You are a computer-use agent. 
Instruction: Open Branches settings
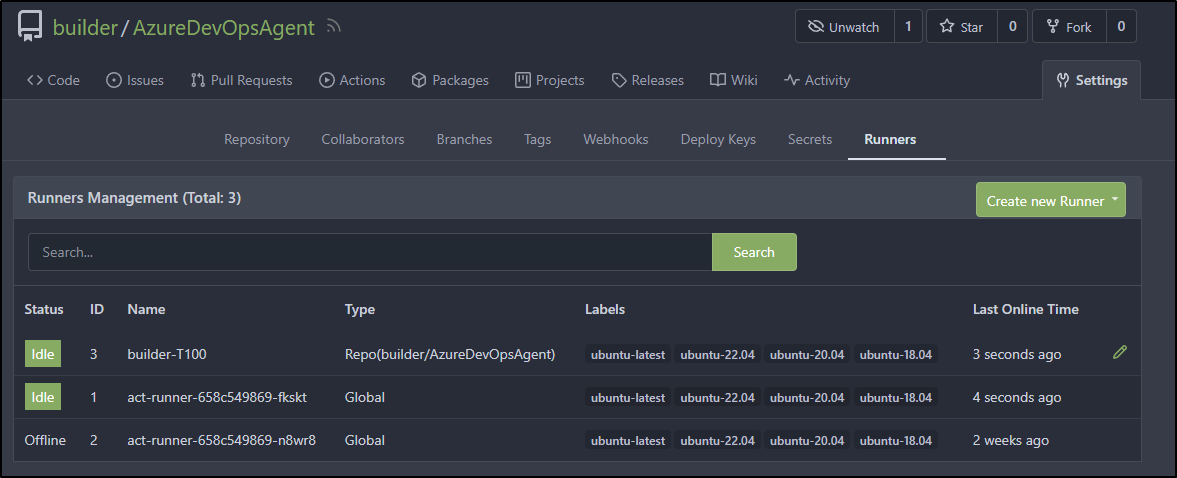465,140
